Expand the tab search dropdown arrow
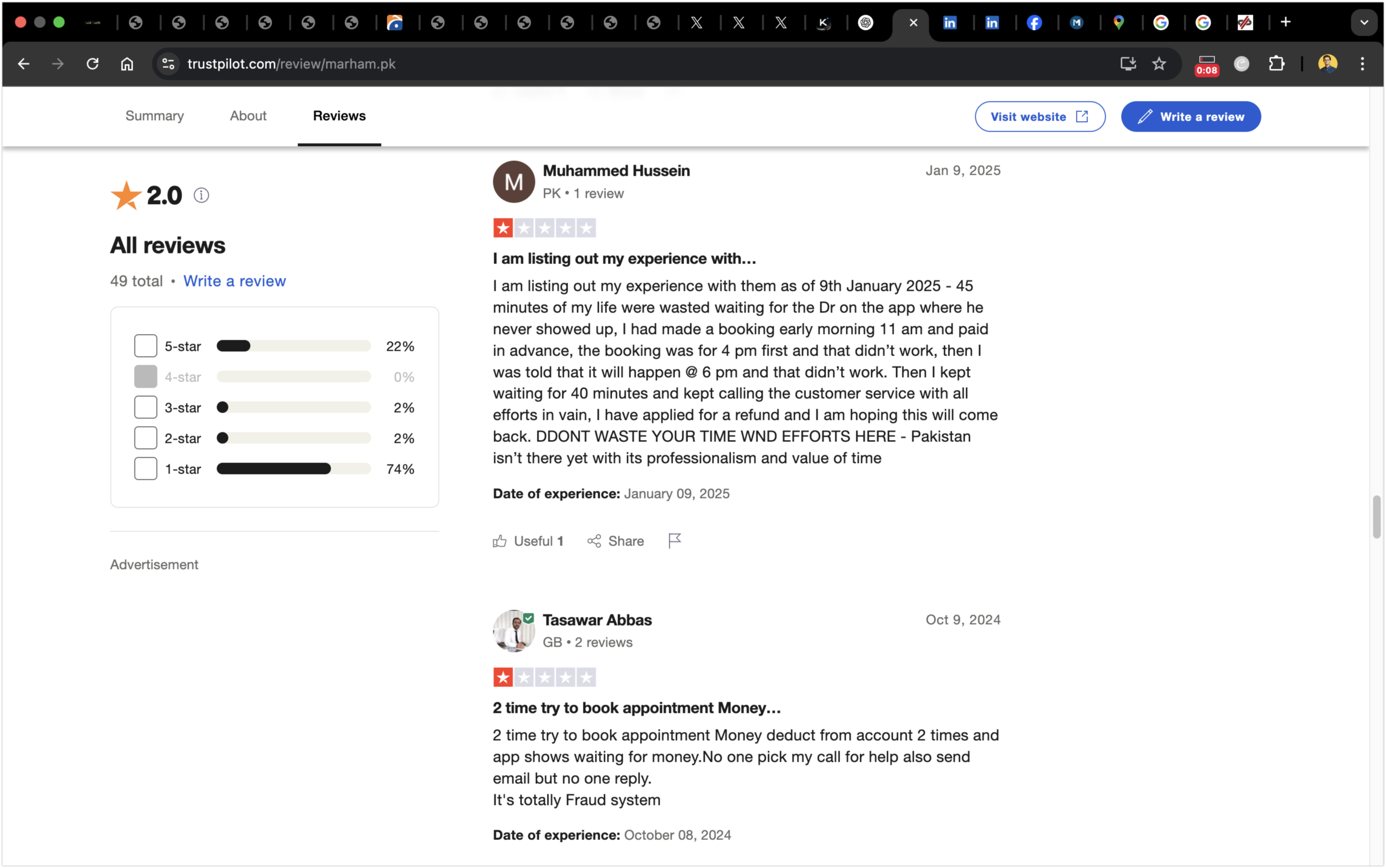Viewport: 1386px width, 868px height. (x=1364, y=22)
